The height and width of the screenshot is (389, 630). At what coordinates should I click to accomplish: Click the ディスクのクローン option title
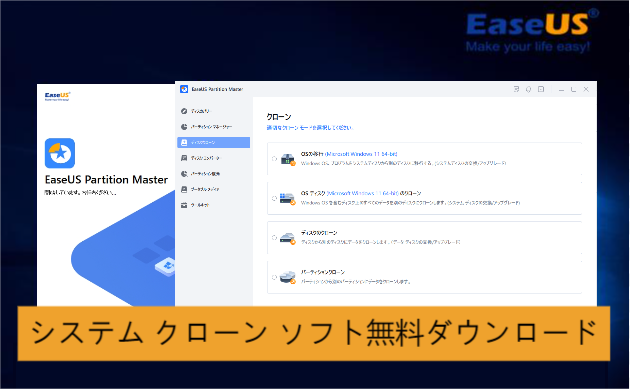tap(319, 233)
